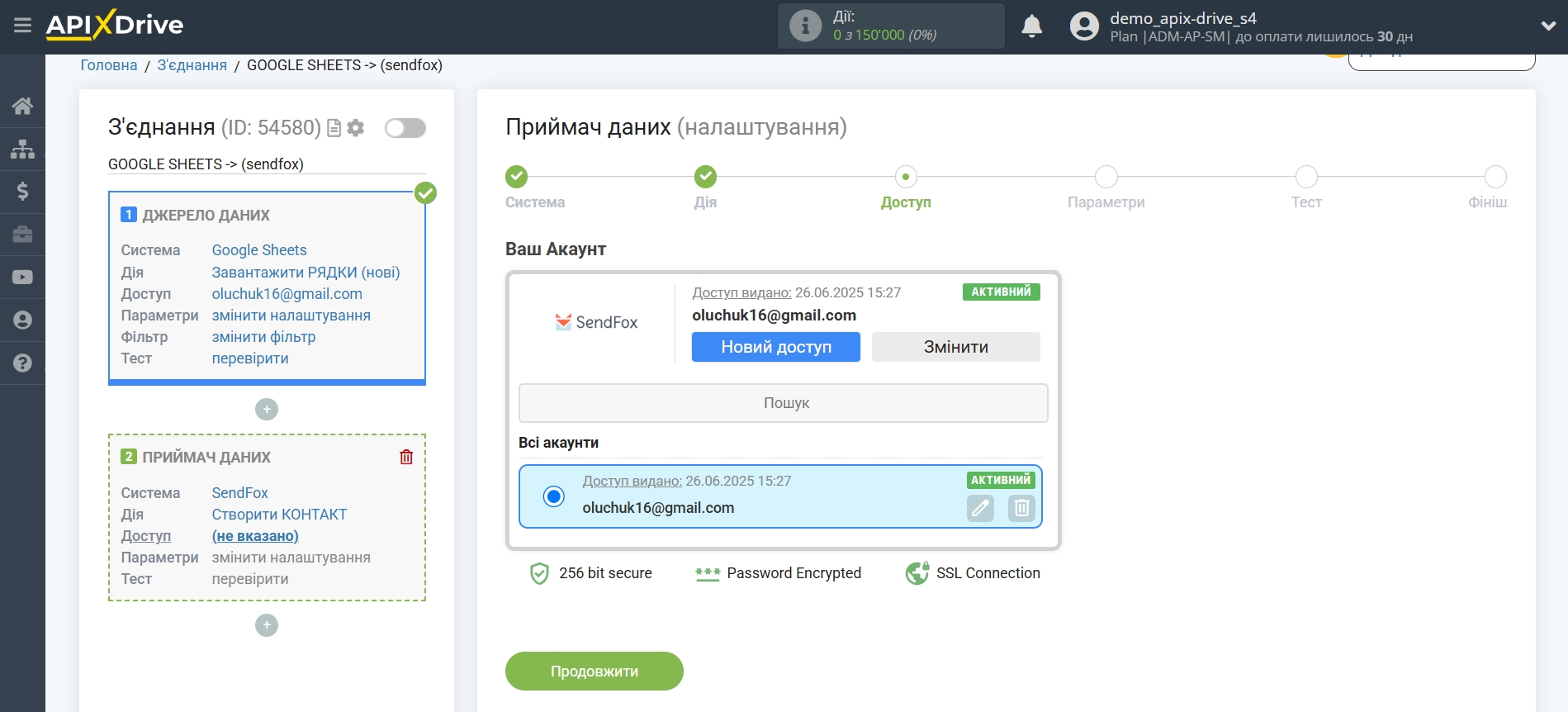Click the Продовжити button
Image resolution: width=1568 pixels, height=712 pixels.
[x=595, y=672]
